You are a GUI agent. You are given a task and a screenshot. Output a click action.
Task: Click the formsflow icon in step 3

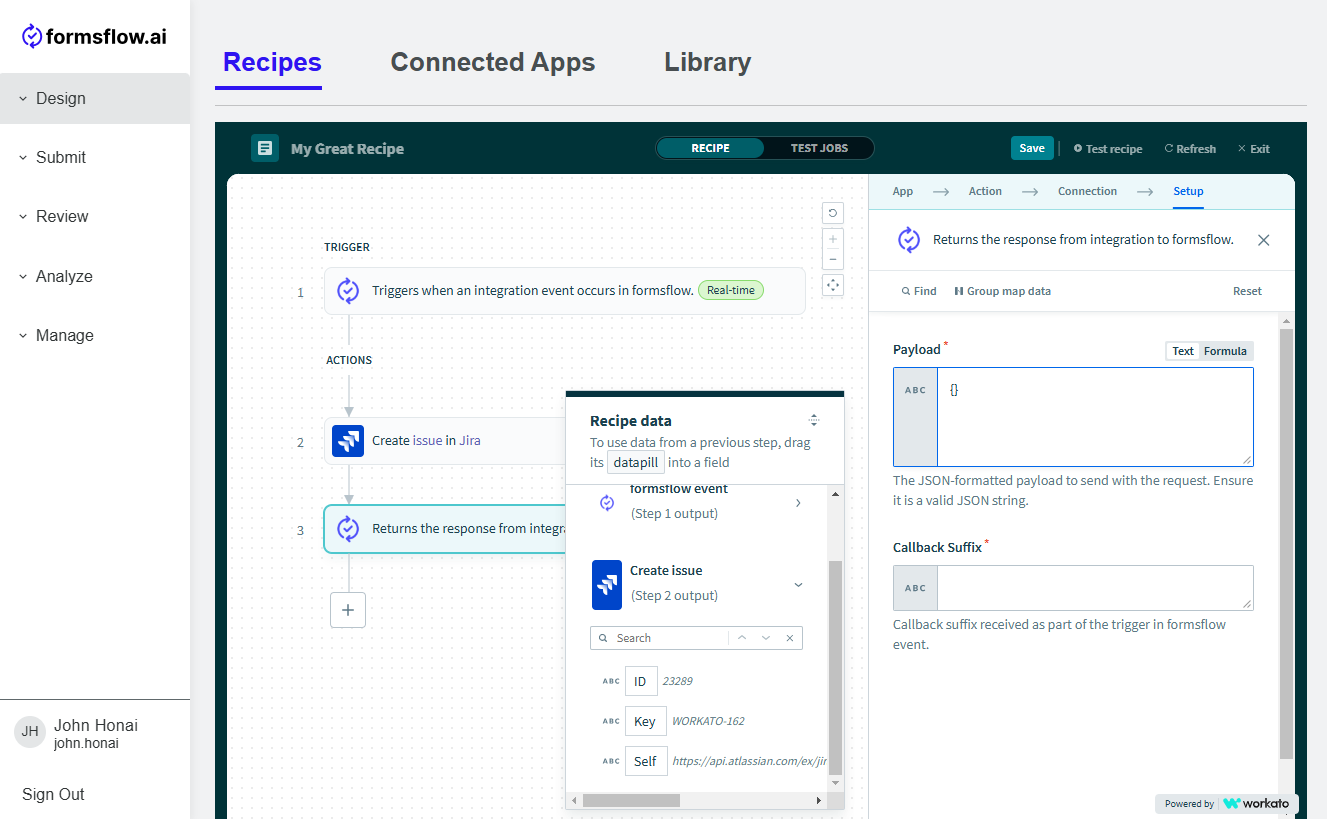click(x=348, y=529)
